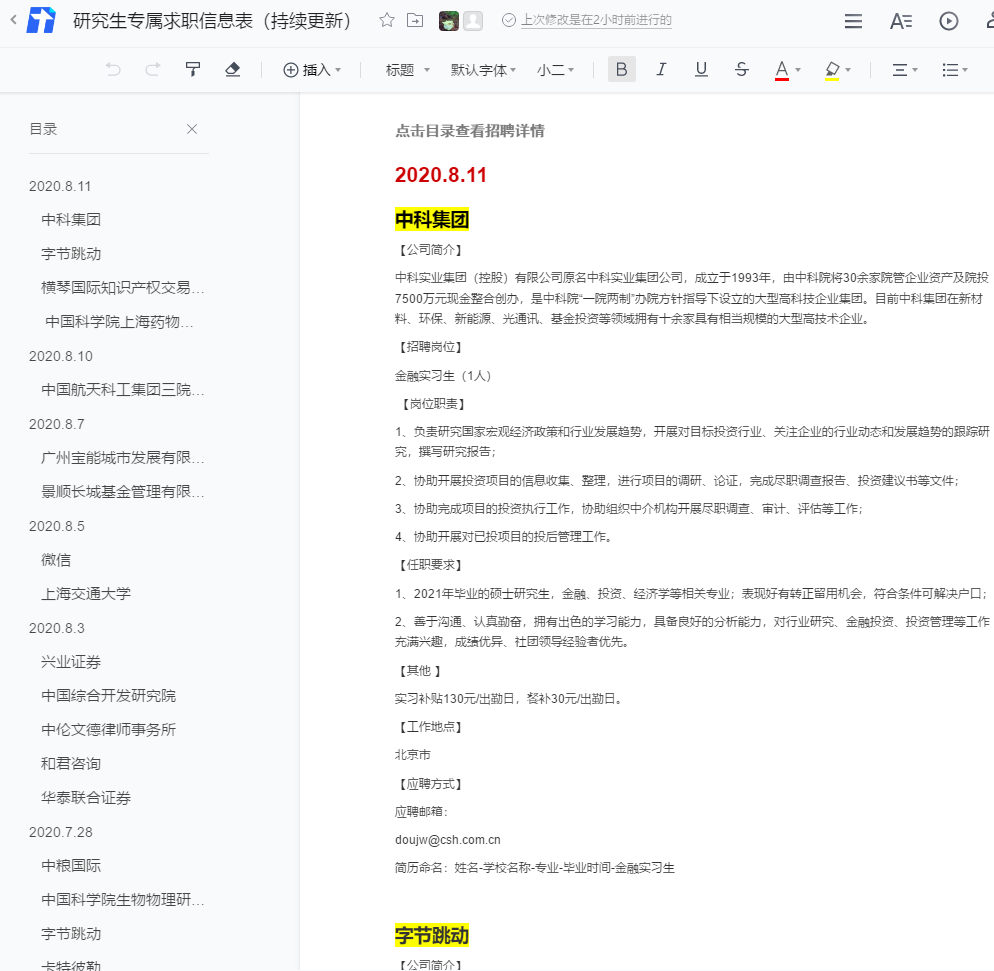Select 和君咨询 in the outline
The image size is (994, 971).
pos(71,764)
